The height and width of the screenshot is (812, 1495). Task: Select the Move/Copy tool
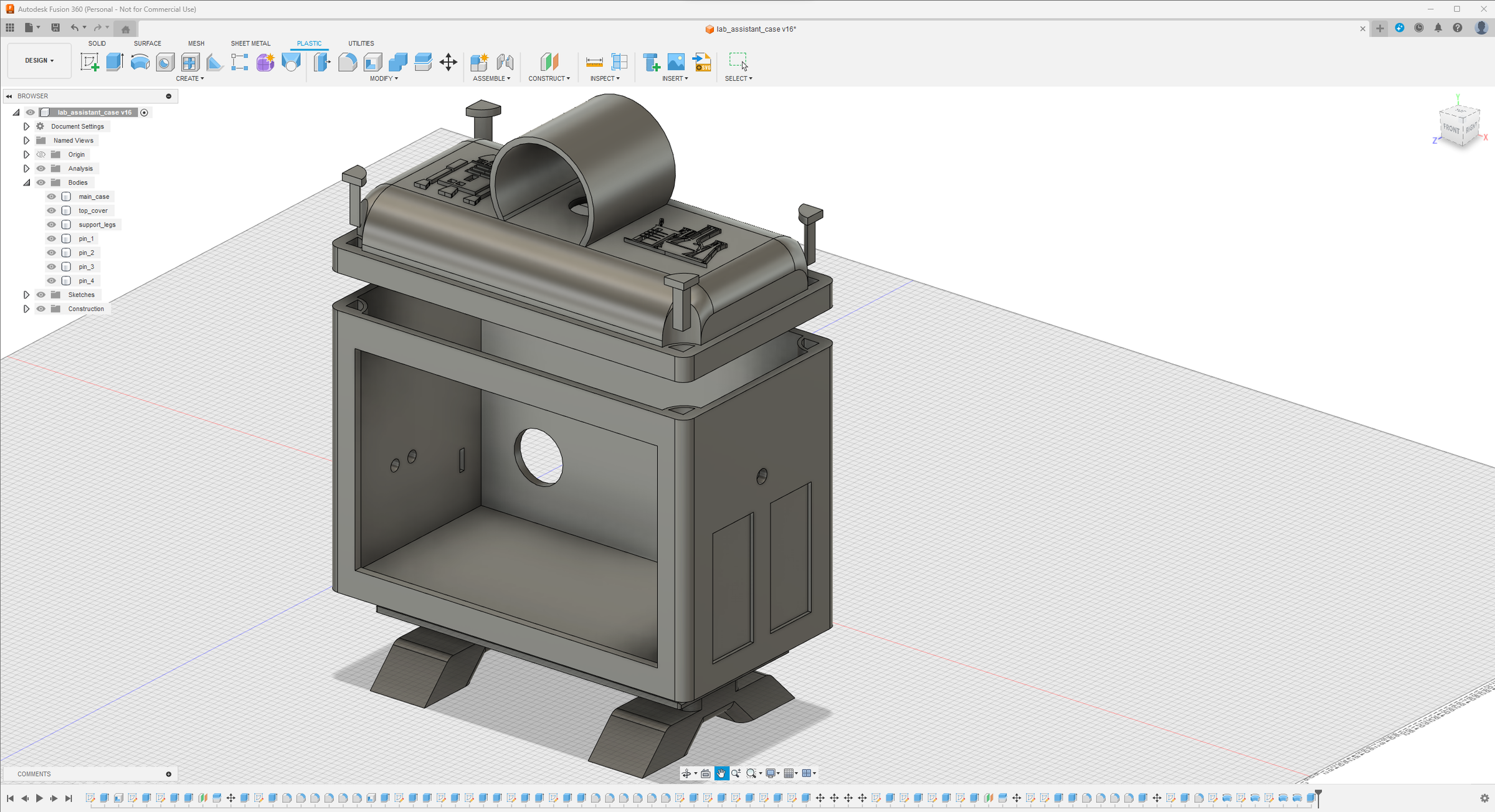click(x=448, y=62)
